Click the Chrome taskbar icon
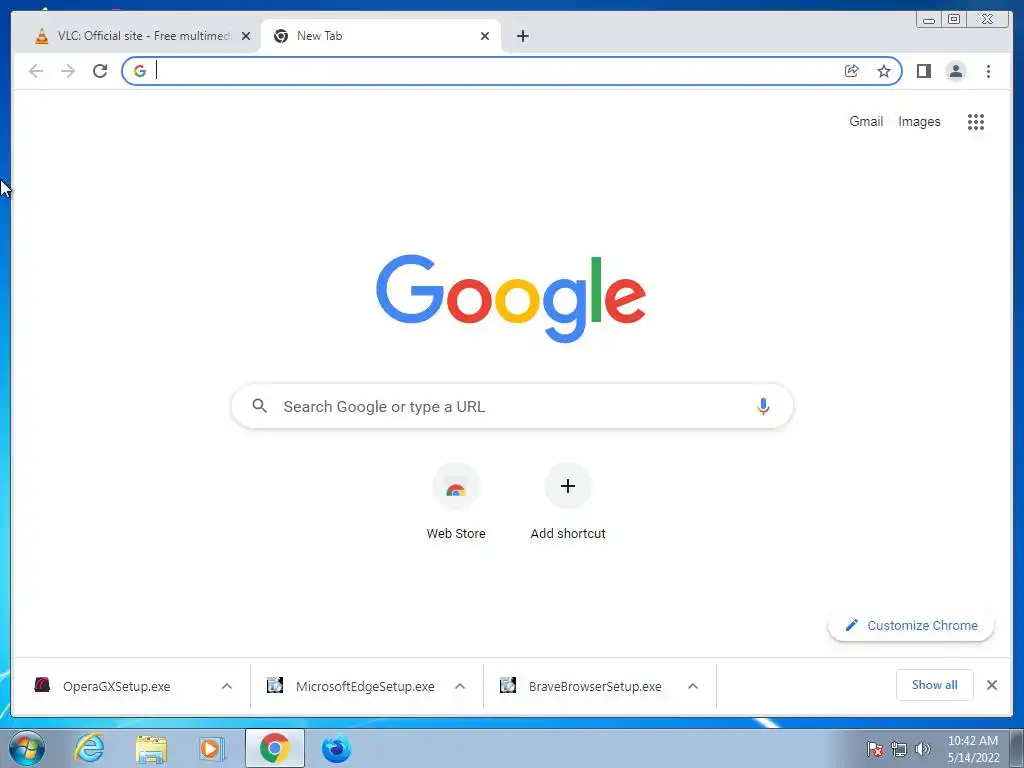The height and width of the screenshot is (768, 1024). 274,748
